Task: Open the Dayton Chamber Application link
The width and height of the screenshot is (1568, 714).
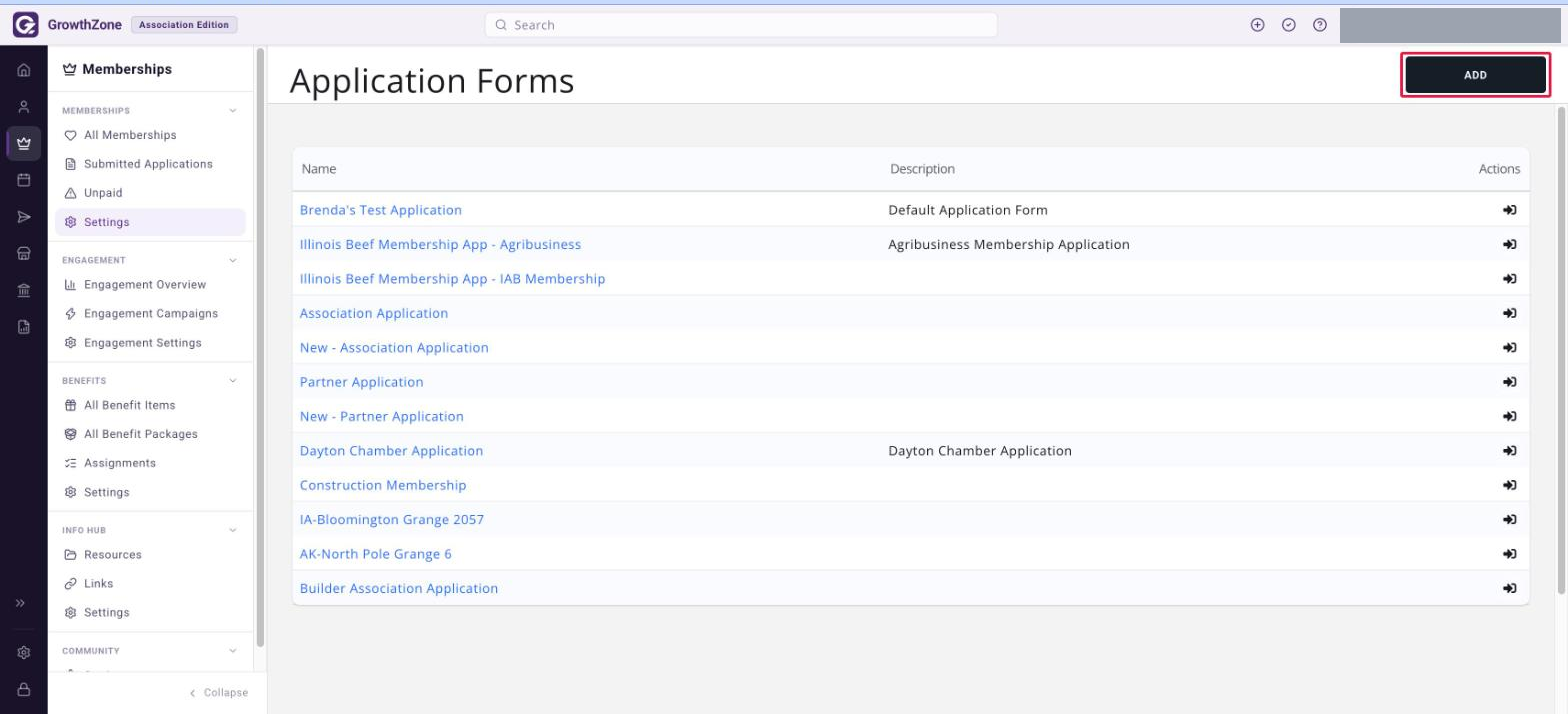Action: pos(391,451)
